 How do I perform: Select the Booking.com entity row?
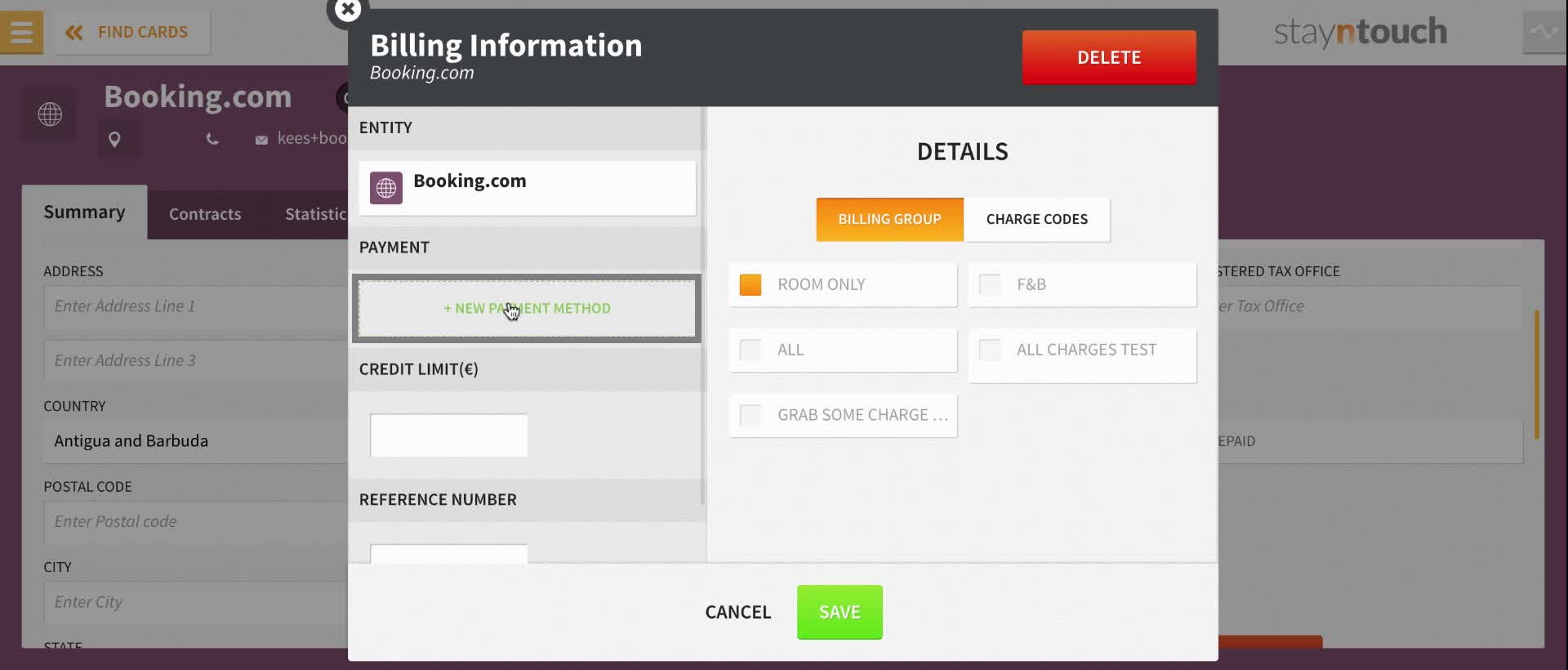point(527,188)
